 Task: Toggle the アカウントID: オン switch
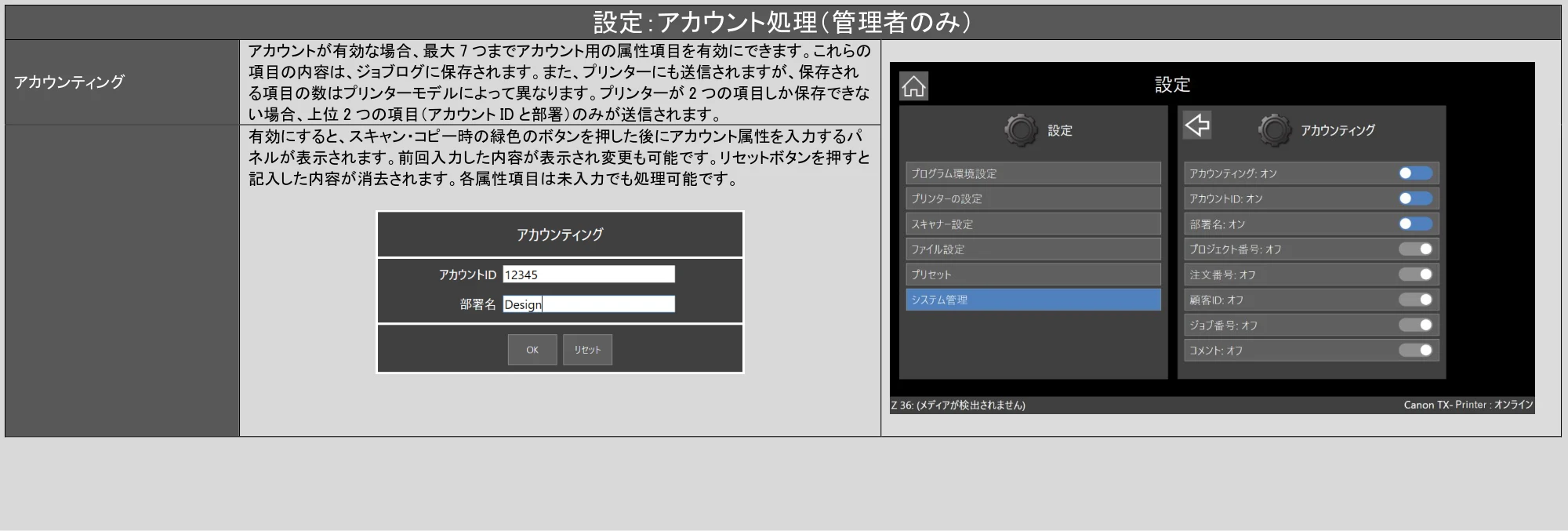coord(1415,198)
